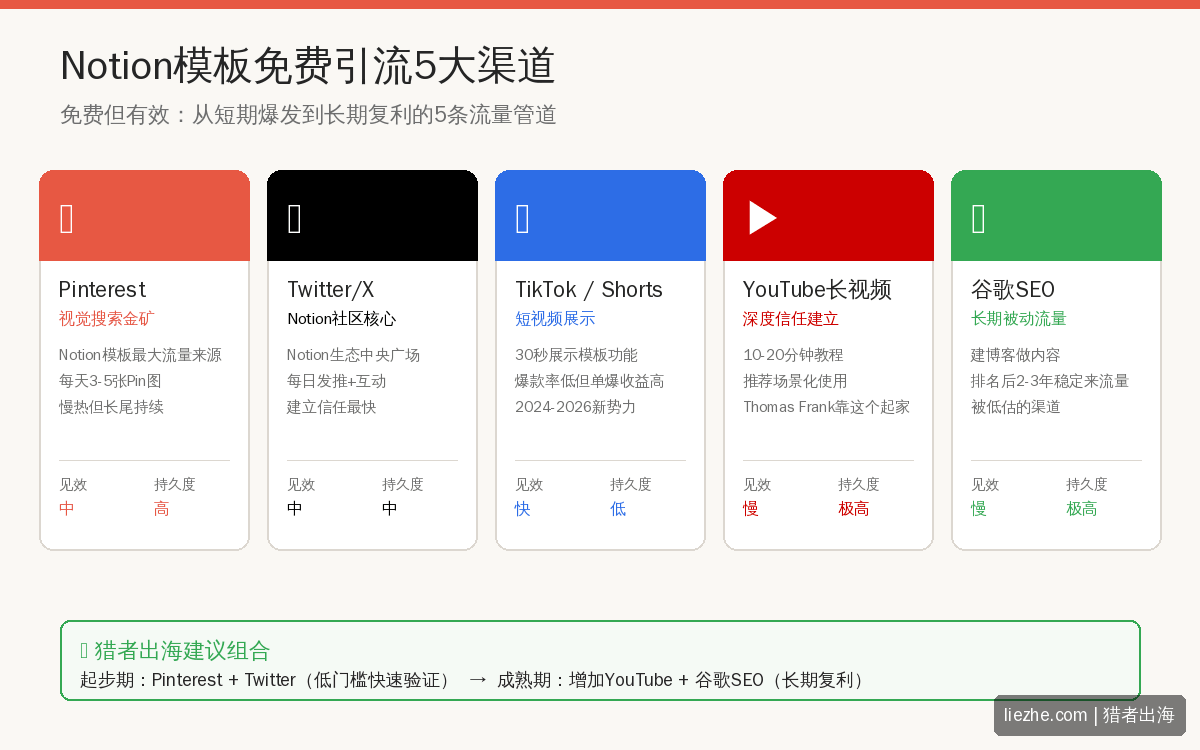Viewport: 1200px width, 750px height.
Task: Click the 持久度 value 极高 in the YouTube card
Action: coord(854,509)
